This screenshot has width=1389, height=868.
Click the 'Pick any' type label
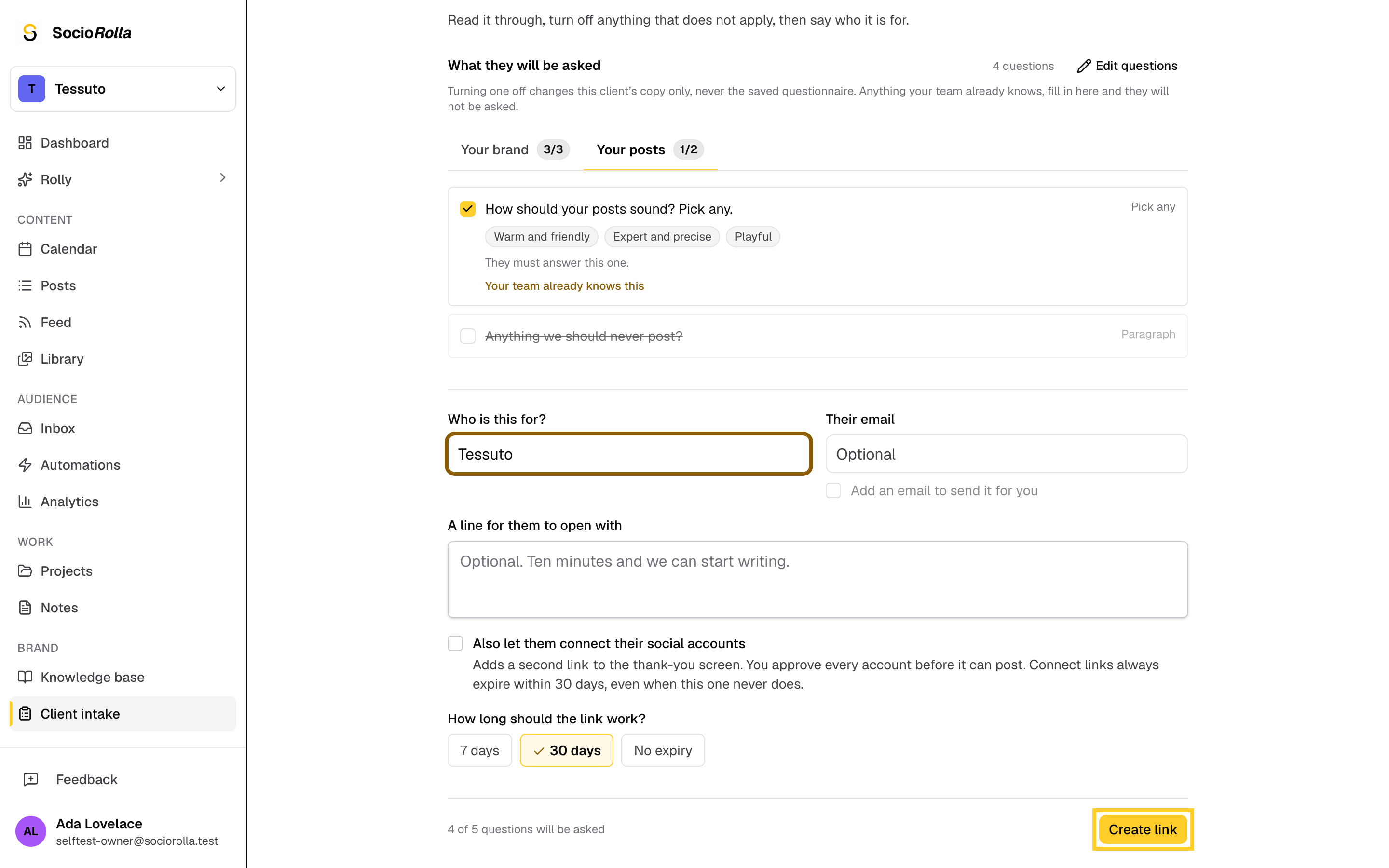pos(1153,207)
